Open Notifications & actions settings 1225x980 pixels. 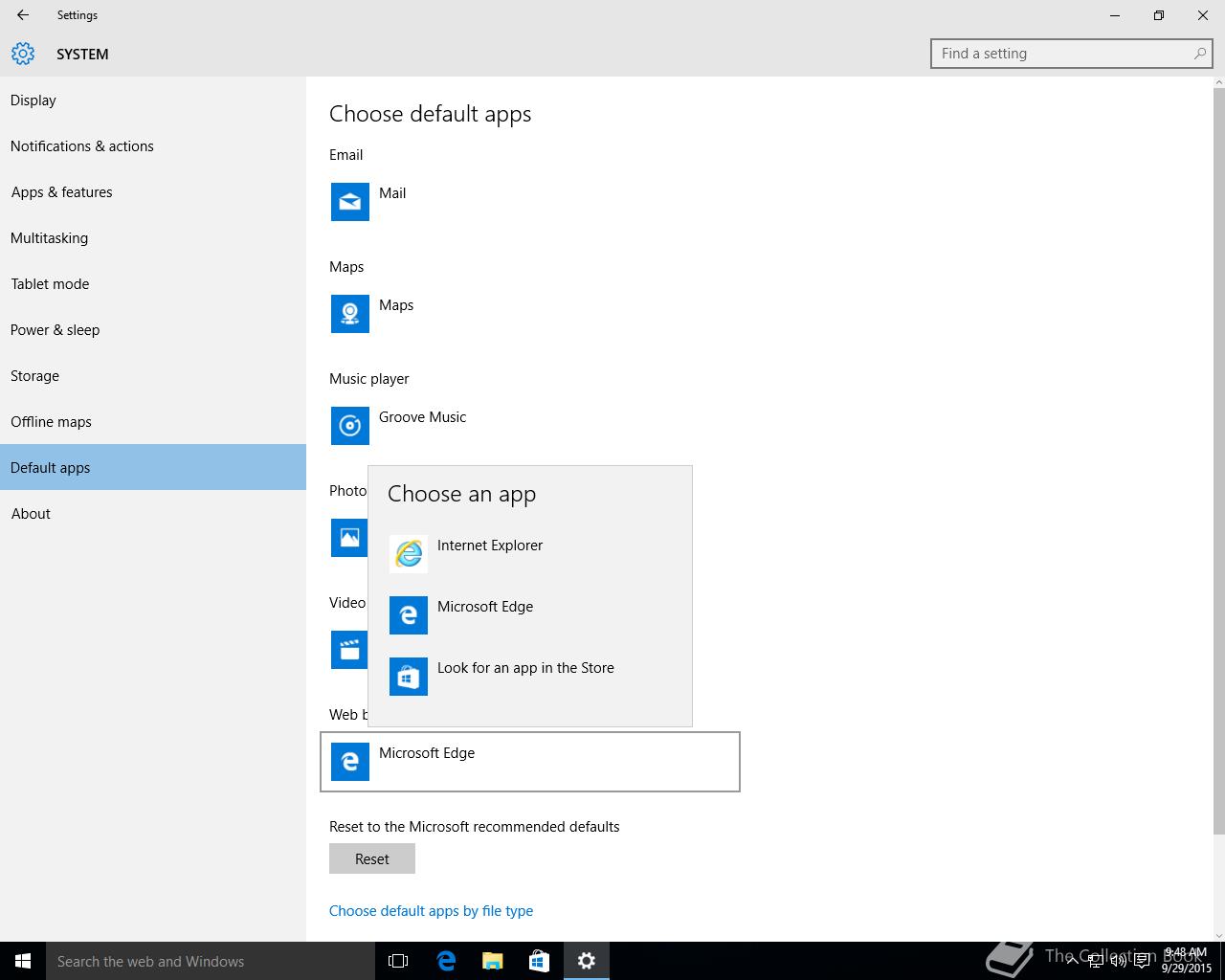pos(153,146)
